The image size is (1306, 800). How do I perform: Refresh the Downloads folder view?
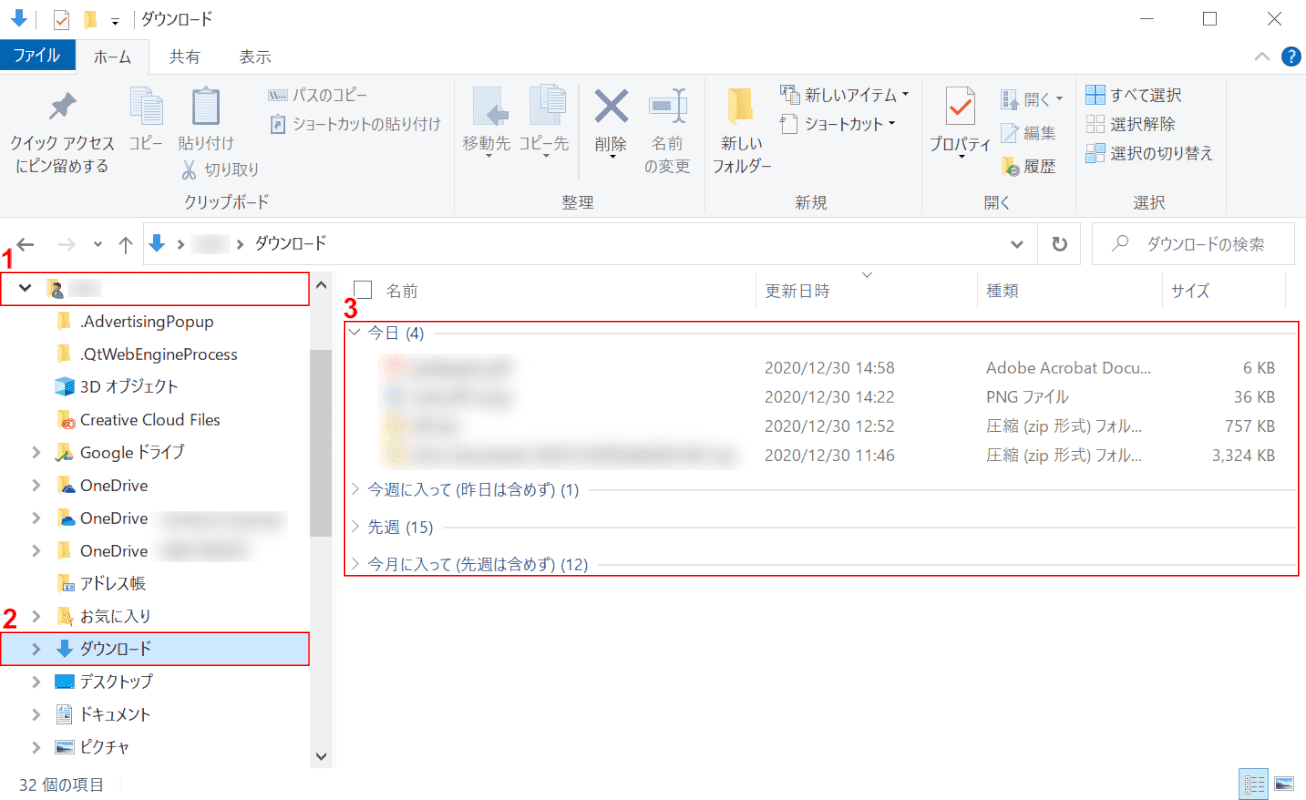1059,244
